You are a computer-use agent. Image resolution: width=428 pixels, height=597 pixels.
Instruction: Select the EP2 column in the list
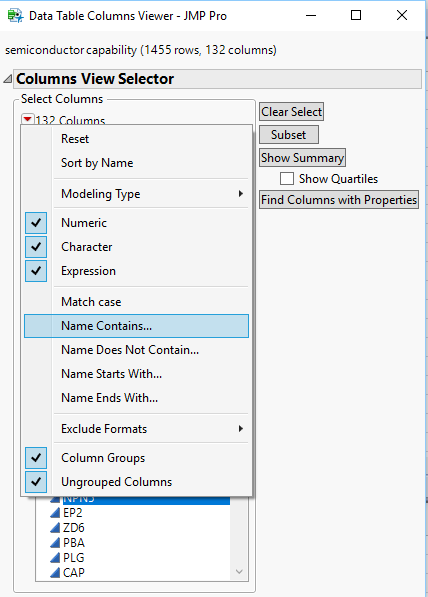[73, 513]
